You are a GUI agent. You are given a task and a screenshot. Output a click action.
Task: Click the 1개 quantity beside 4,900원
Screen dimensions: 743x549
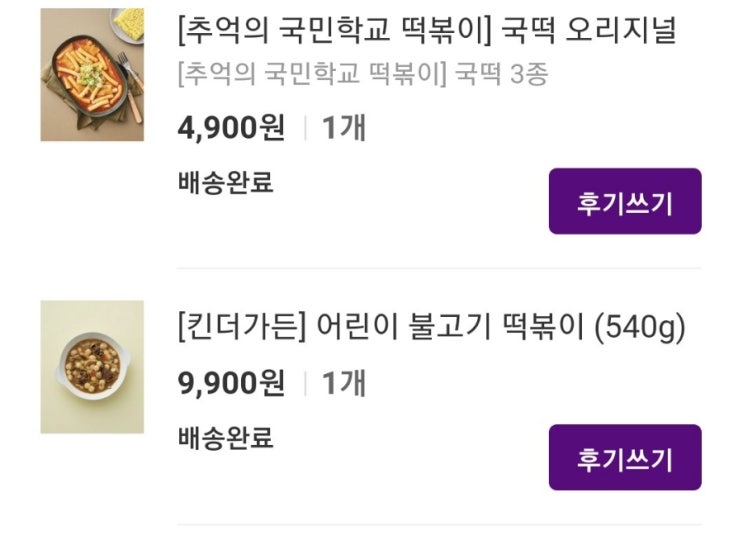coord(343,128)
